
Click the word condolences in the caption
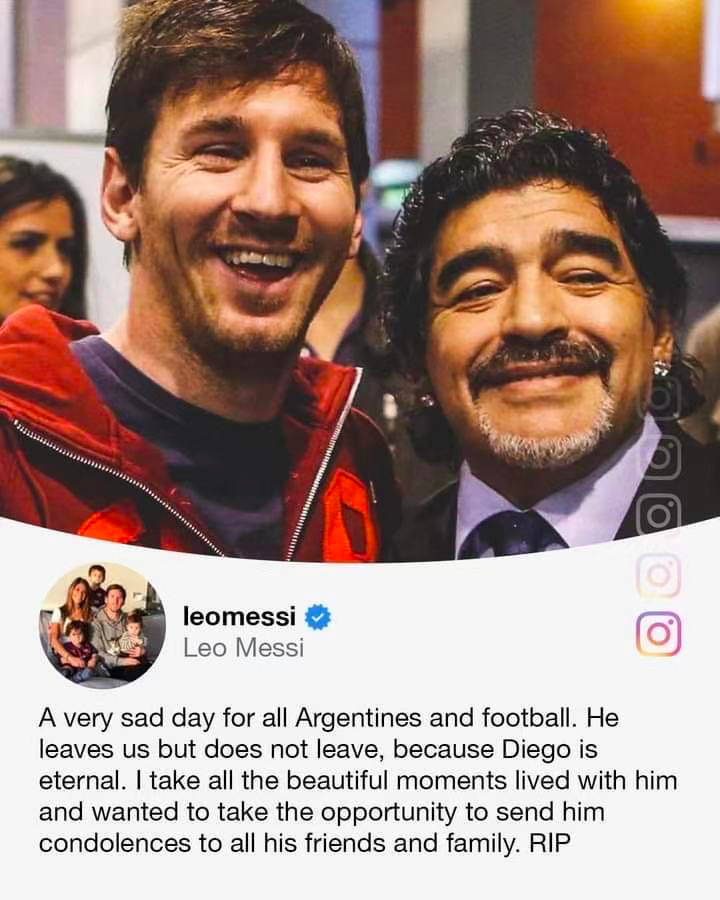coord(115,843)
